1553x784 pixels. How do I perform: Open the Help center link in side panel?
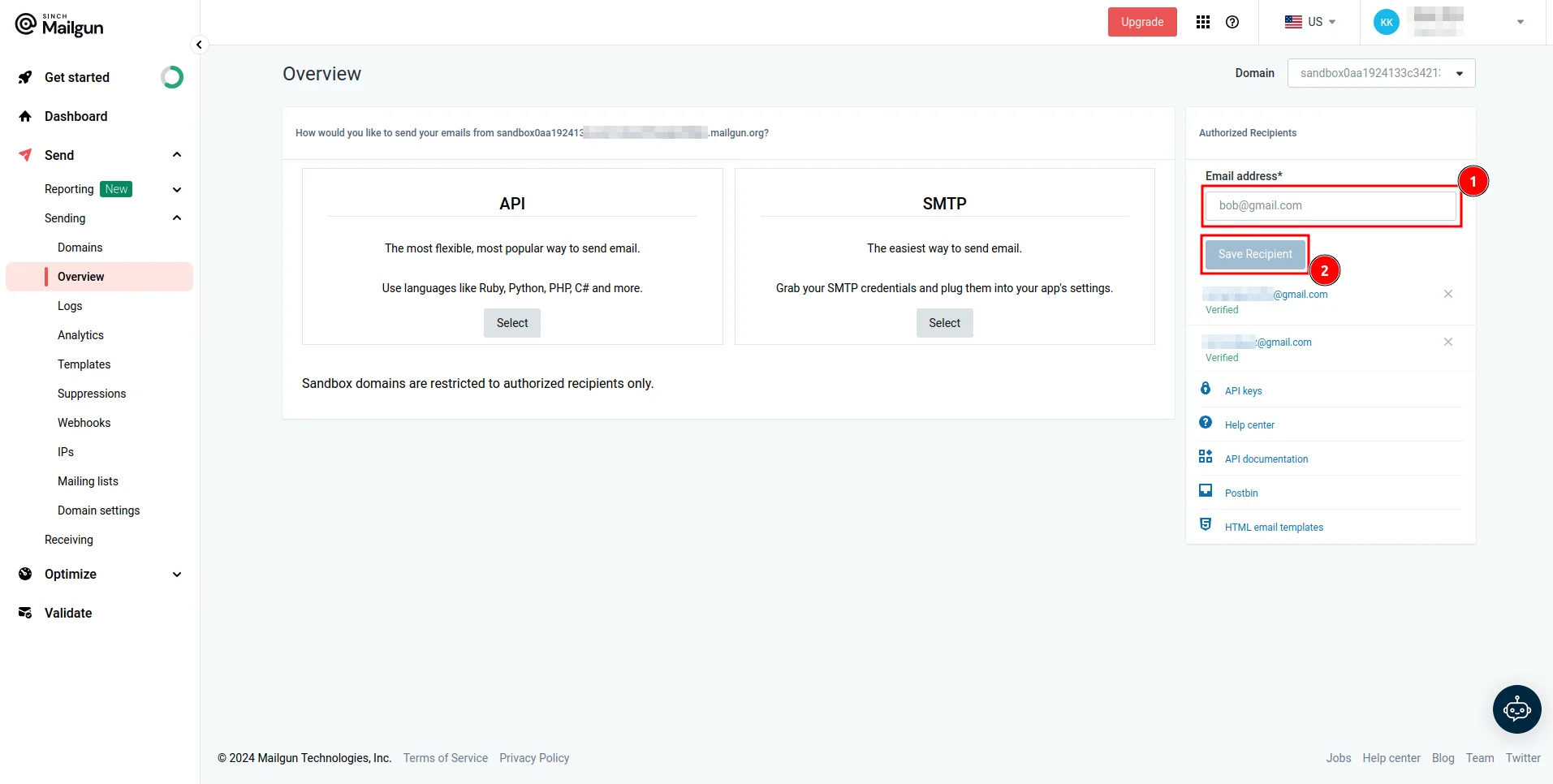pos(1249,425)
